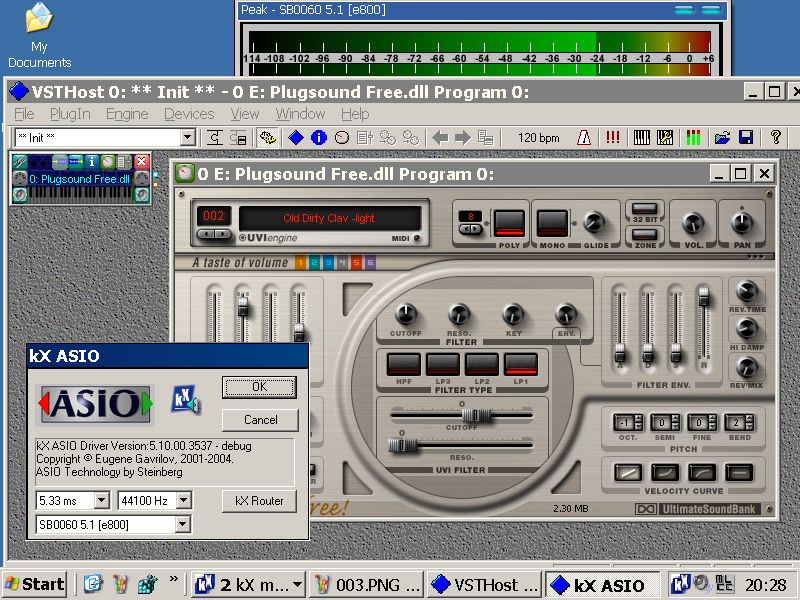
Task: Click the kX speaker icon in the ASIO dialog
Action: (x=185, y=399)
